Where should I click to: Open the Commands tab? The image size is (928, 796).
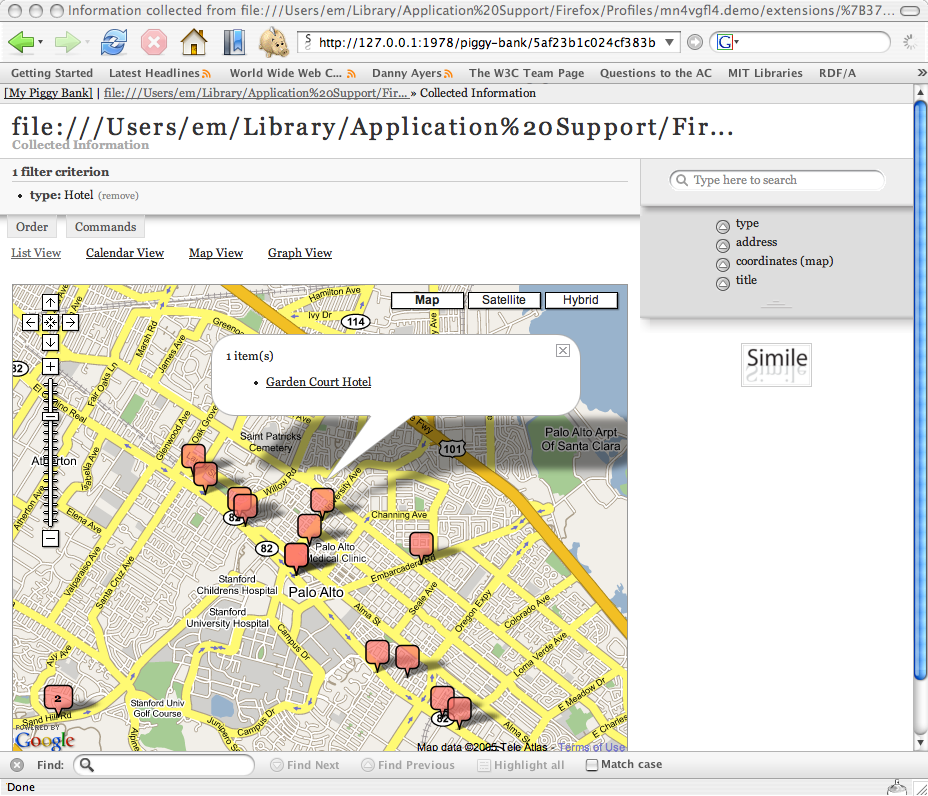pyautogui.click(x=105, y=227)
